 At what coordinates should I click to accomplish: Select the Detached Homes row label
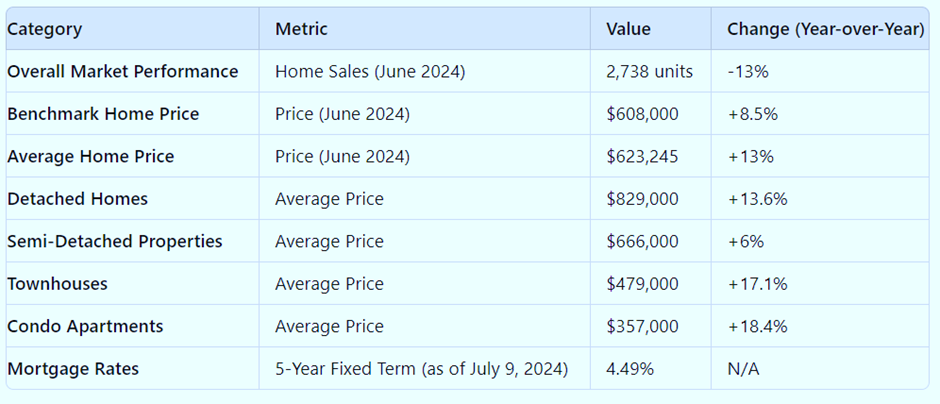coord(77,199)
